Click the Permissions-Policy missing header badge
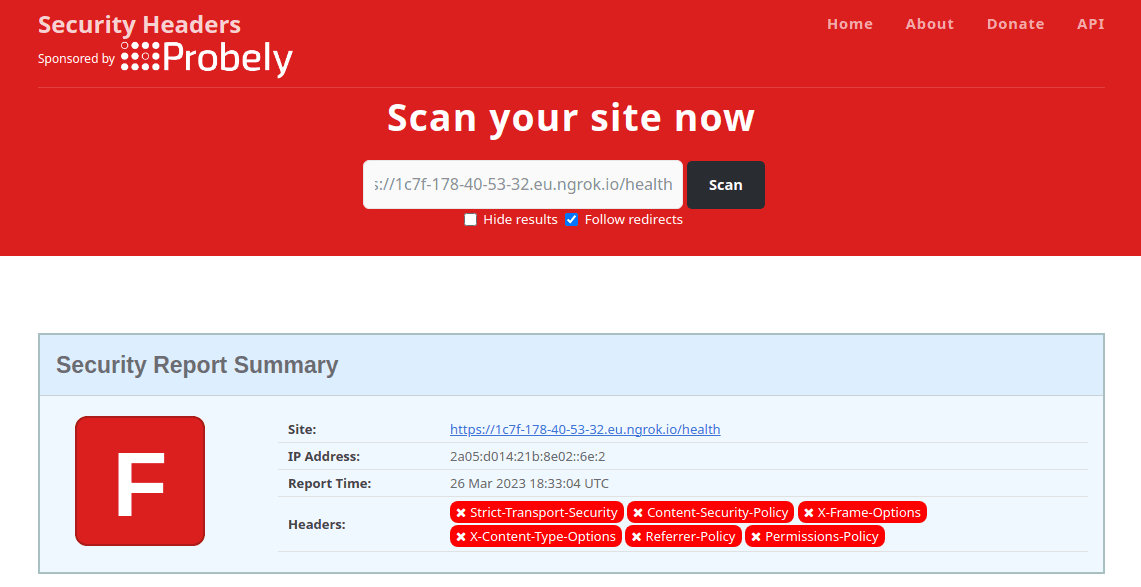1141x587 pixels. (x=814, y=537)
